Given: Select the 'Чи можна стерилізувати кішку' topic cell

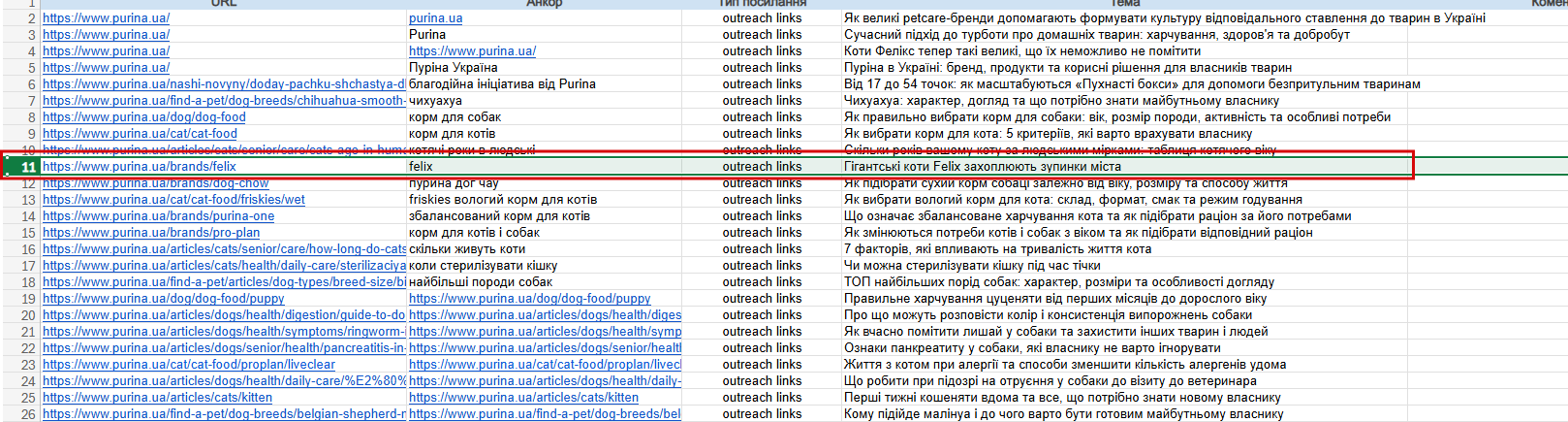Looking at the screenshot, I should [x=1124, y=266].
